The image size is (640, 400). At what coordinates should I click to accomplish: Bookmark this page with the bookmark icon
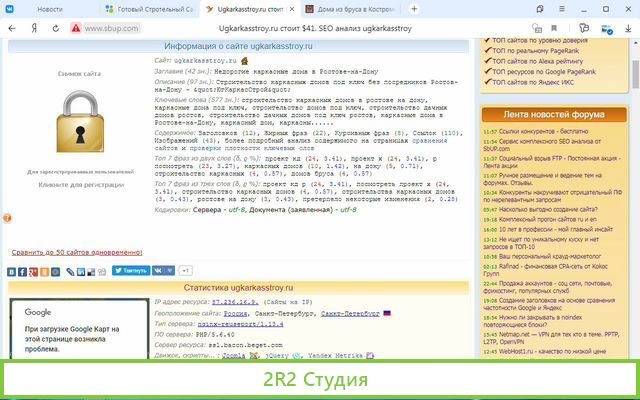click(554, 28)
